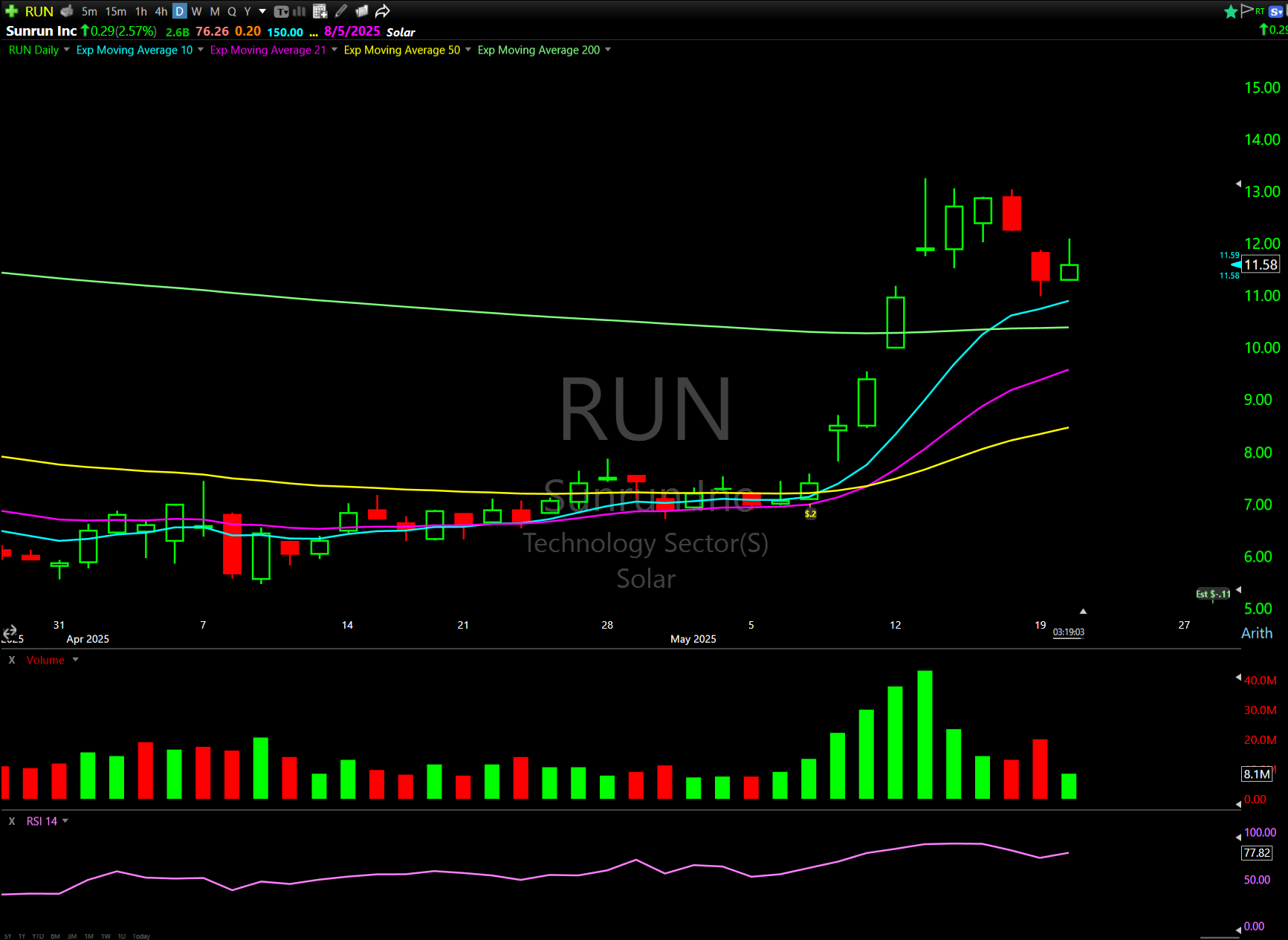This screenshot has width=1288, height=940.
Task: Click the 6M range shortcut
Action: (55, 936)
